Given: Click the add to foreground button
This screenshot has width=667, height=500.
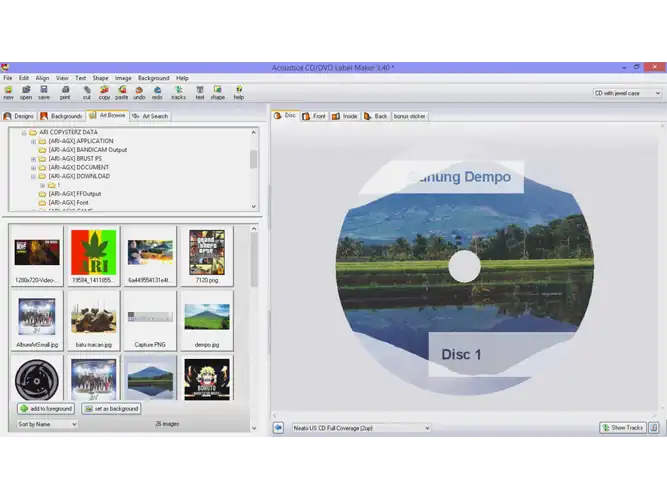Looking at the screenshot, I should [46, 409].
